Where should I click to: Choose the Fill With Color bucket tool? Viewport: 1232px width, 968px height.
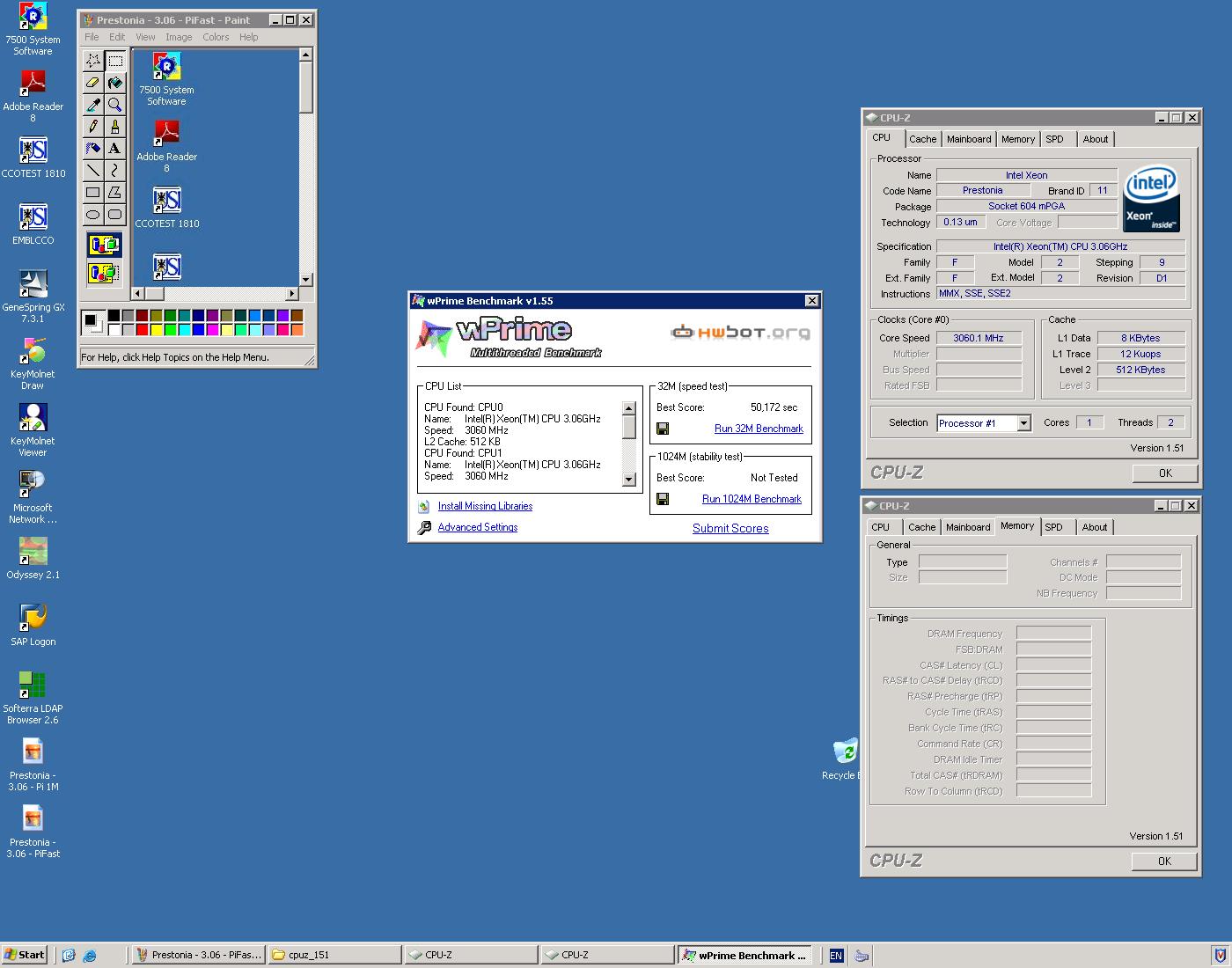114,83
